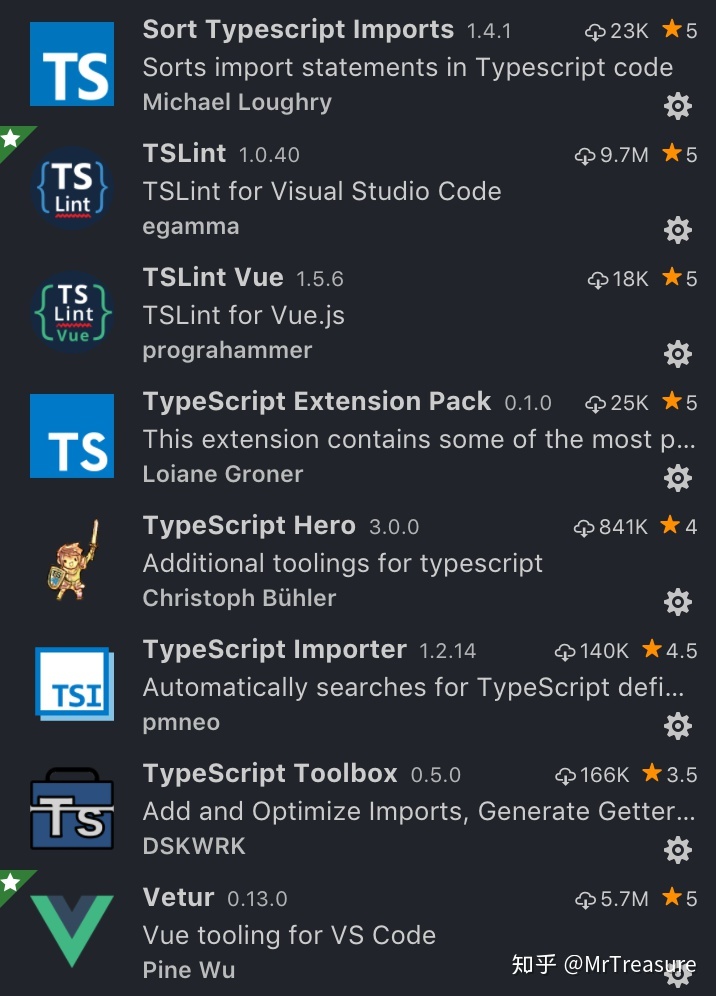Click the TSI TypeScript Importer logo
Screen dimensions: 716x996
pyautogui.click(x=74, y=683)
